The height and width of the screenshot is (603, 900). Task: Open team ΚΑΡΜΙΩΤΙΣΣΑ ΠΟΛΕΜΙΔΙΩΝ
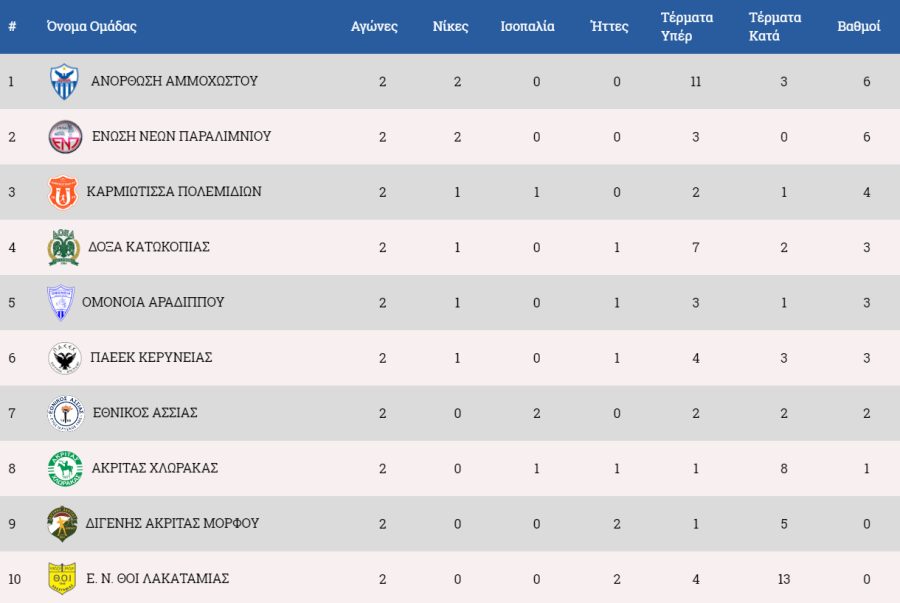174,191
